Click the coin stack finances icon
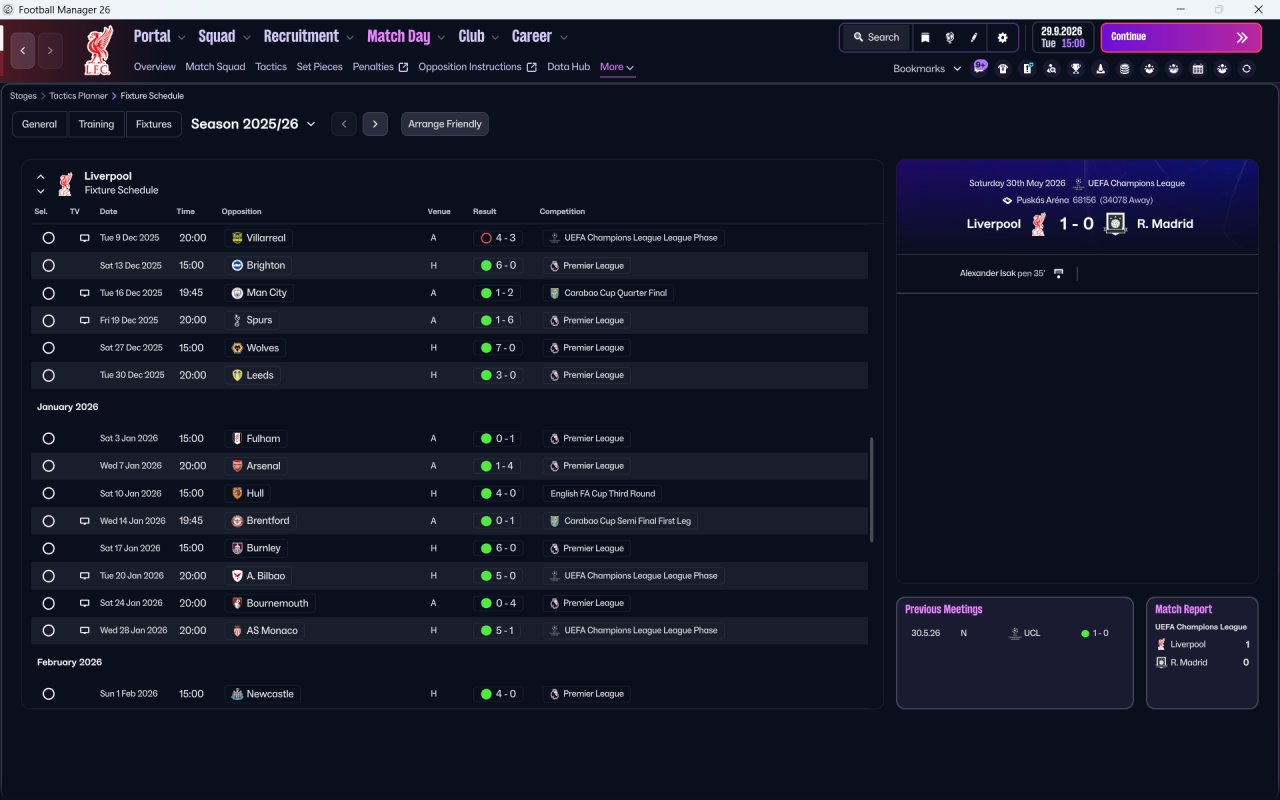1280x800 pixels. click(x=1125, y=69)
